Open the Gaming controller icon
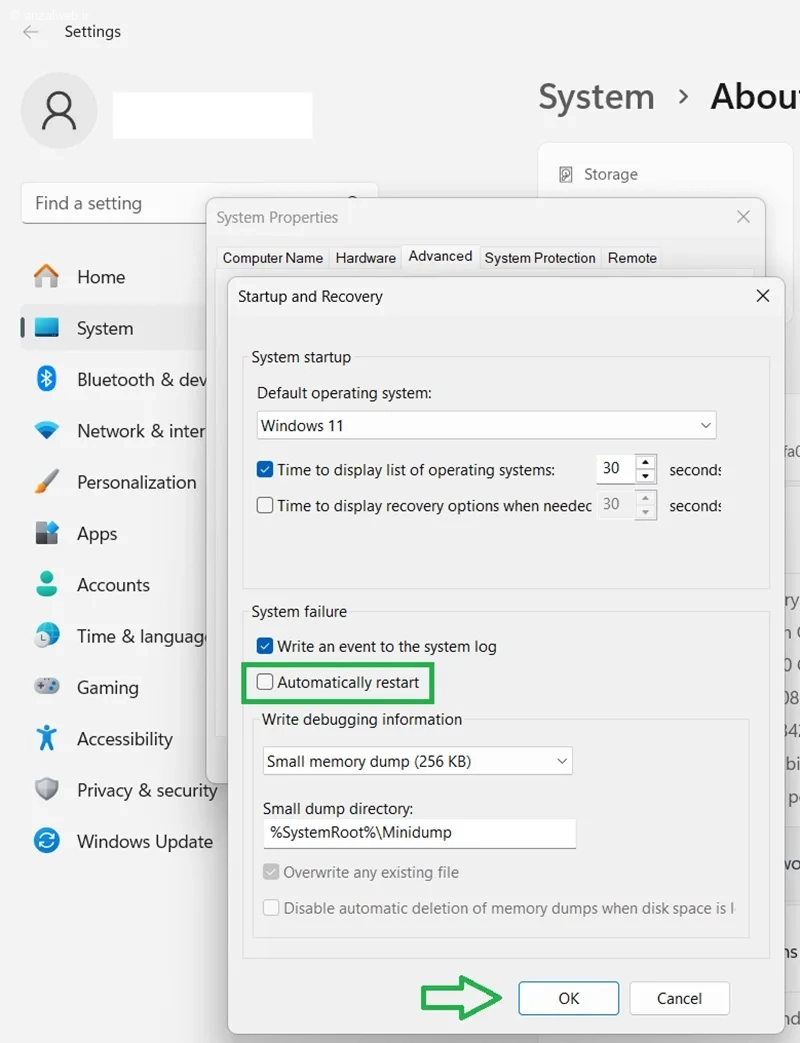 46,686
